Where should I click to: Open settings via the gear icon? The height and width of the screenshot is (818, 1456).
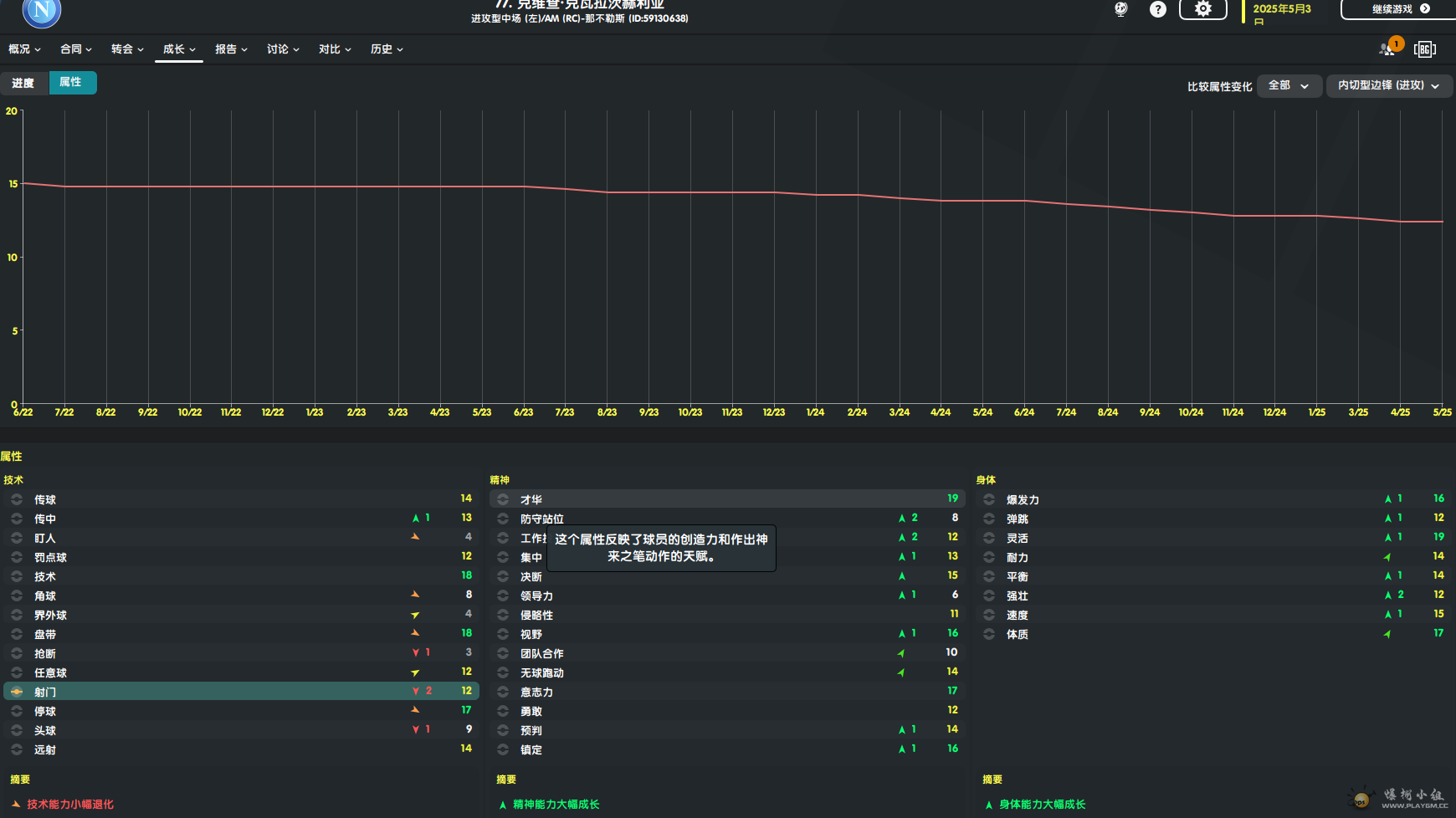pos(1202,9)
